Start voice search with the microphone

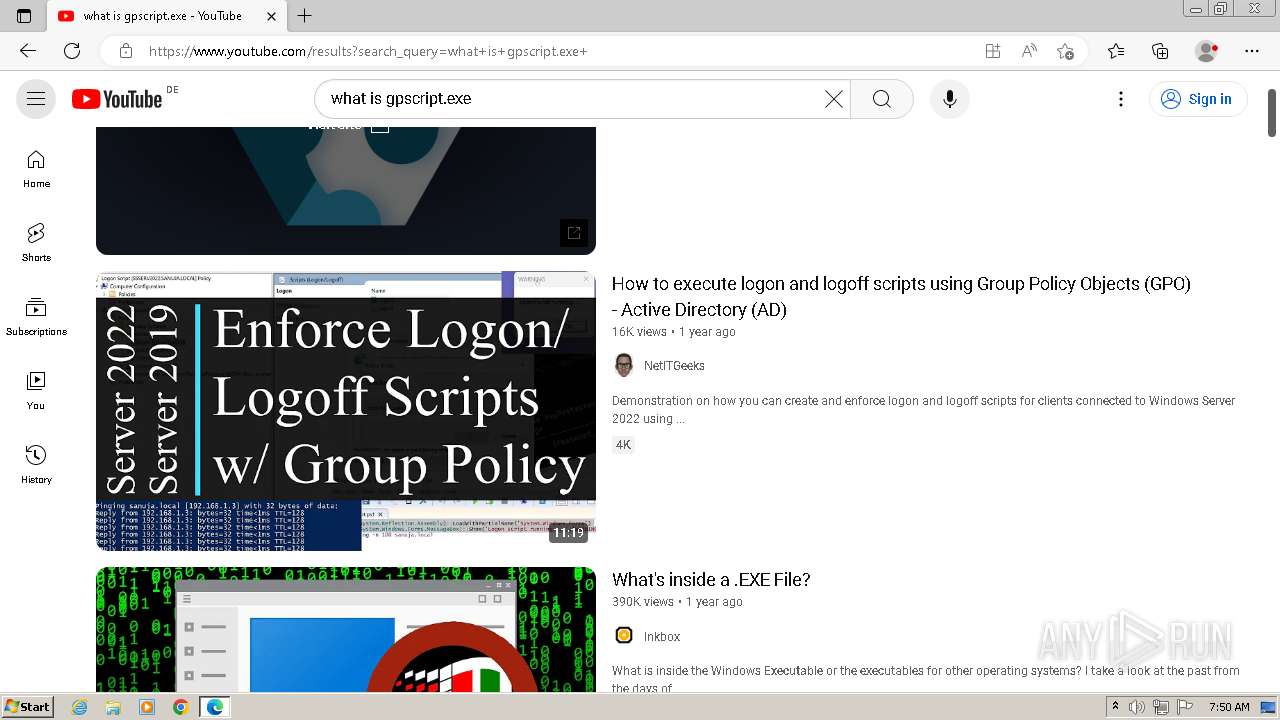point(950,99)
